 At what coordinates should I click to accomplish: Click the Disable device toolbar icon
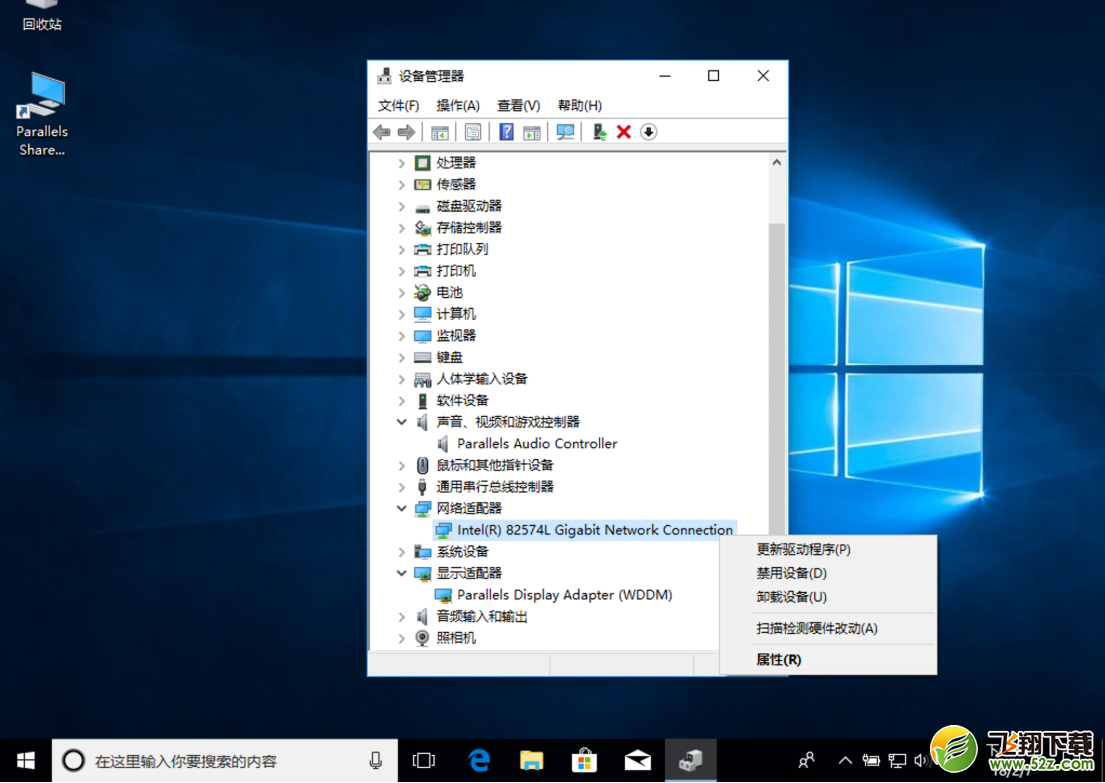[x=647, y=131]
